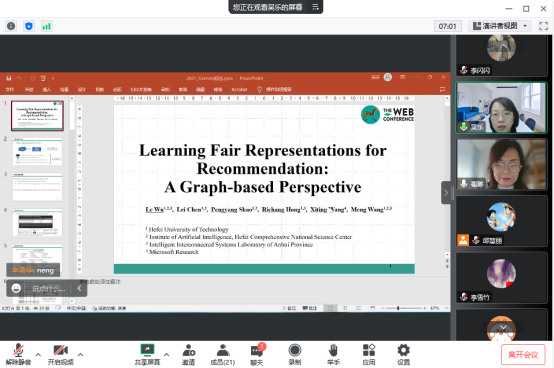Open the speaker view layout dropdown
Image resolution: width=554 pixels, height=368 pixels.
pyautogui.click(x=500, y=26)
